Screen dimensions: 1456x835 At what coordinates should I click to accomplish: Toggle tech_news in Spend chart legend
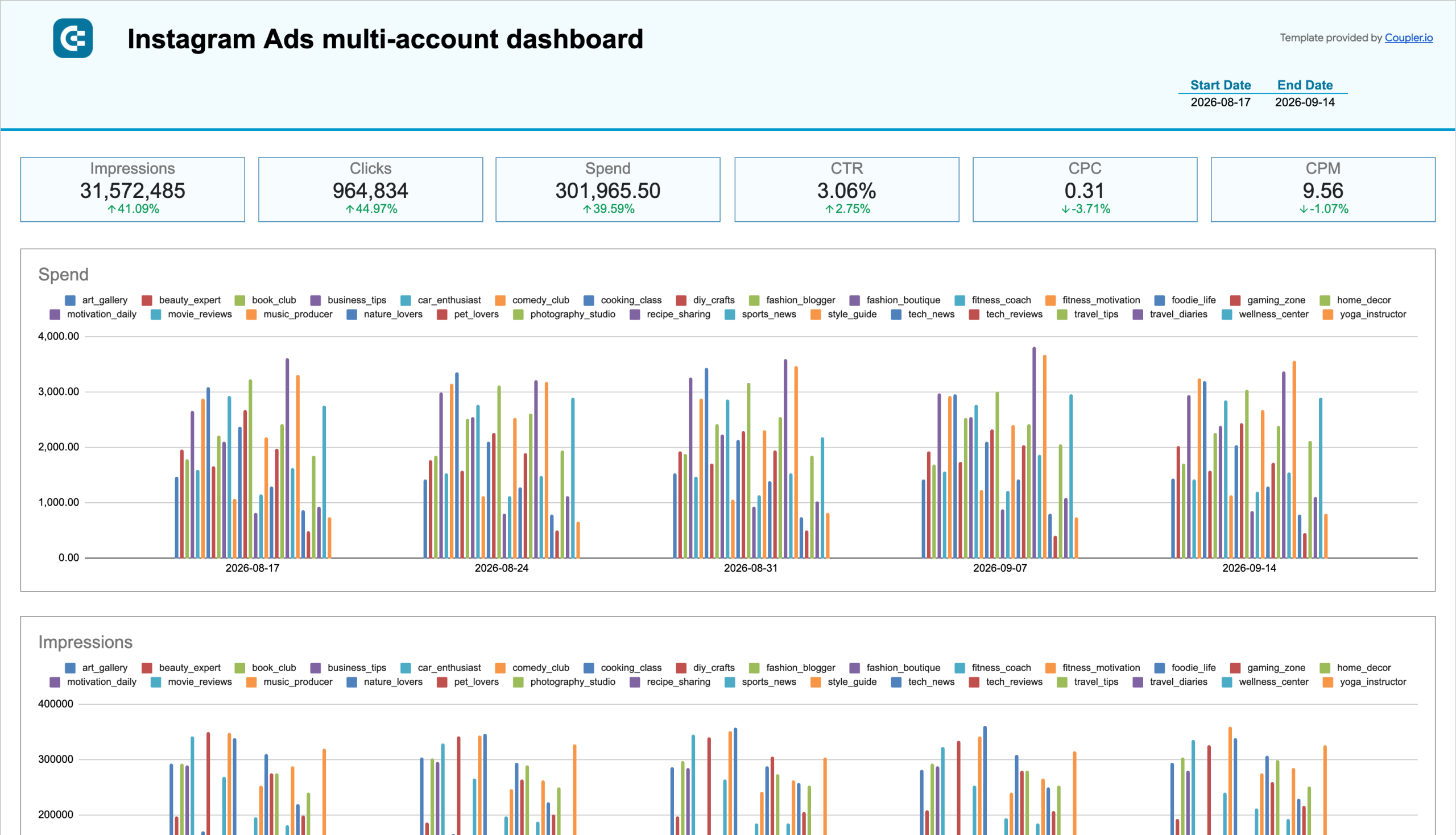pos(922,315)
